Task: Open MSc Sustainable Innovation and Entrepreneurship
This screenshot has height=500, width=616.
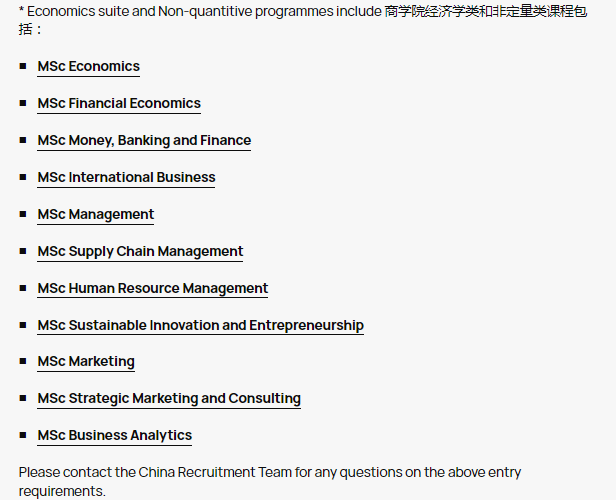Action: click(200, 326)
